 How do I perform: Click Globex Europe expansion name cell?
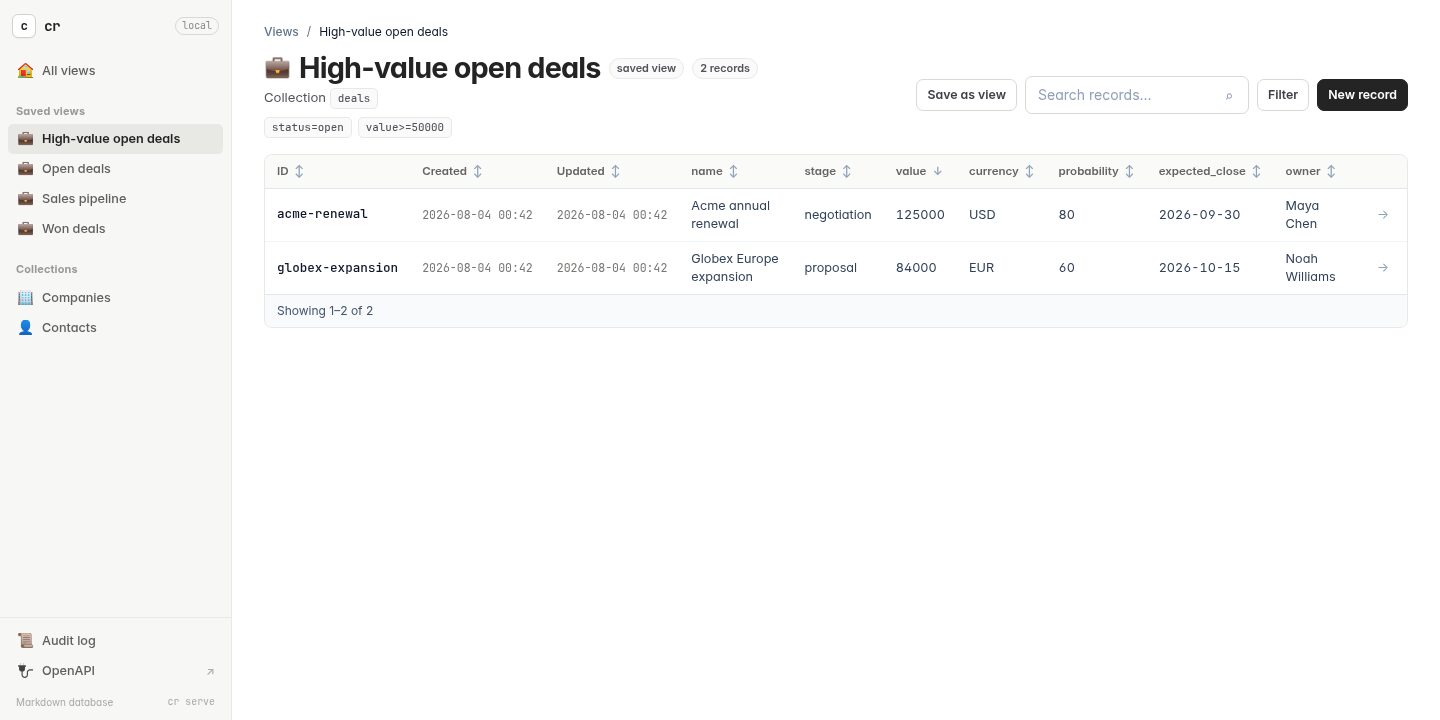(735, 268)
